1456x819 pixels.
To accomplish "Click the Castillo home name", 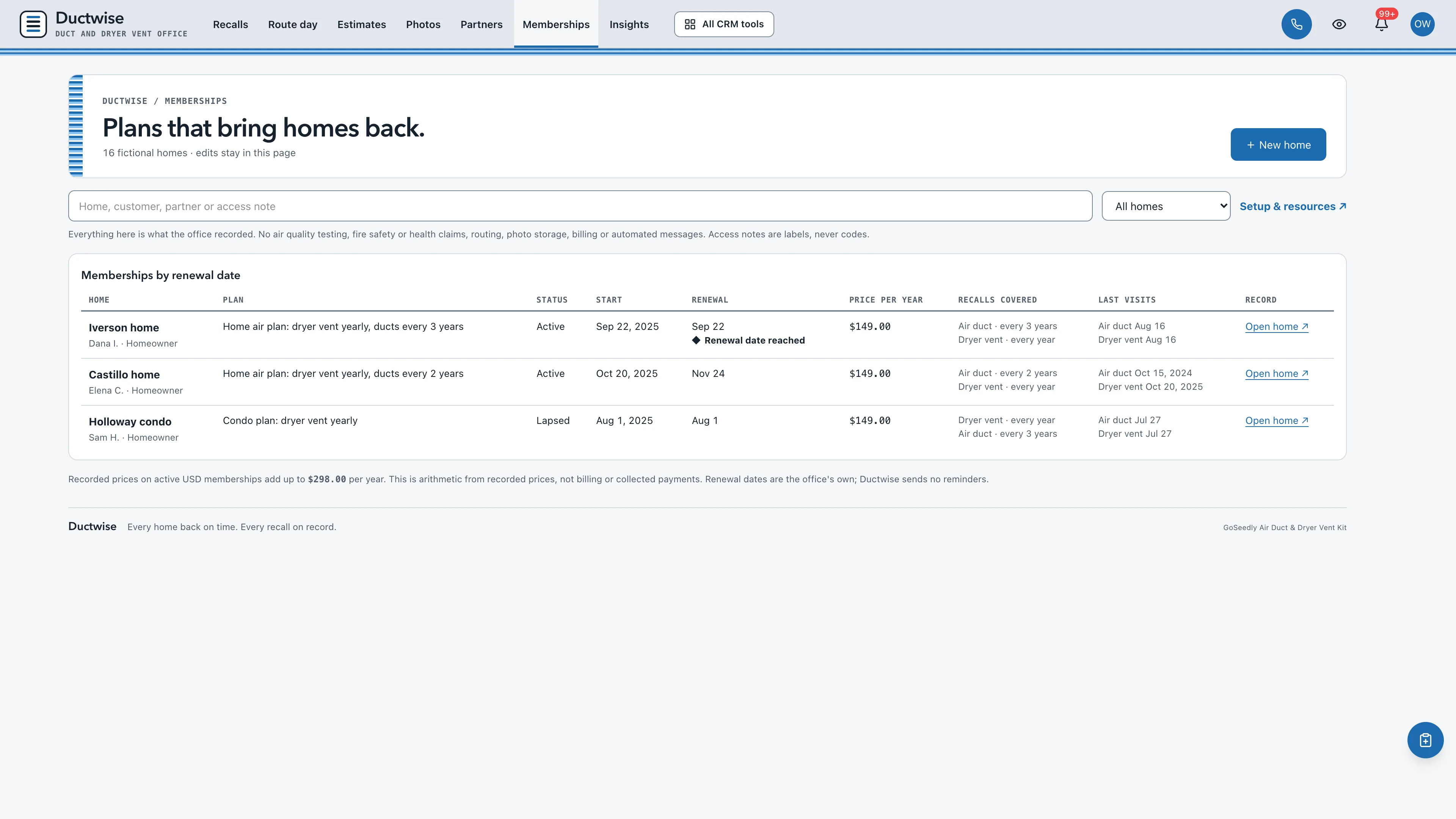I will 124,375.
